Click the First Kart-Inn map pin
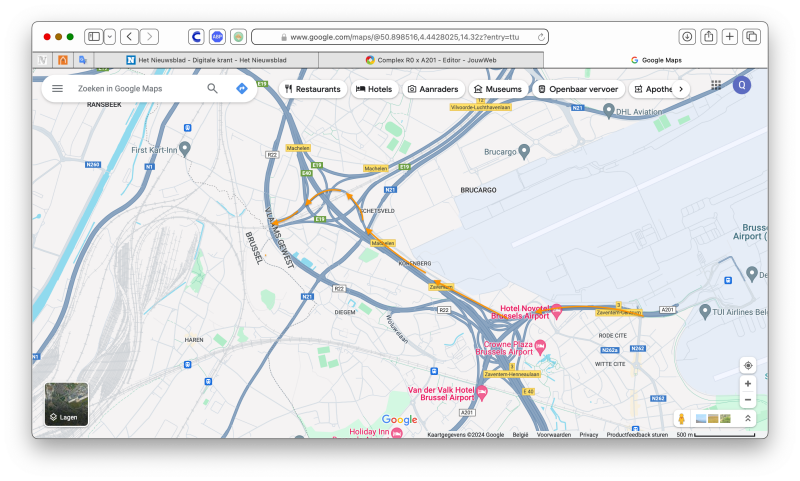This screenshot has height=481, width=800. (x=185, y=149)
